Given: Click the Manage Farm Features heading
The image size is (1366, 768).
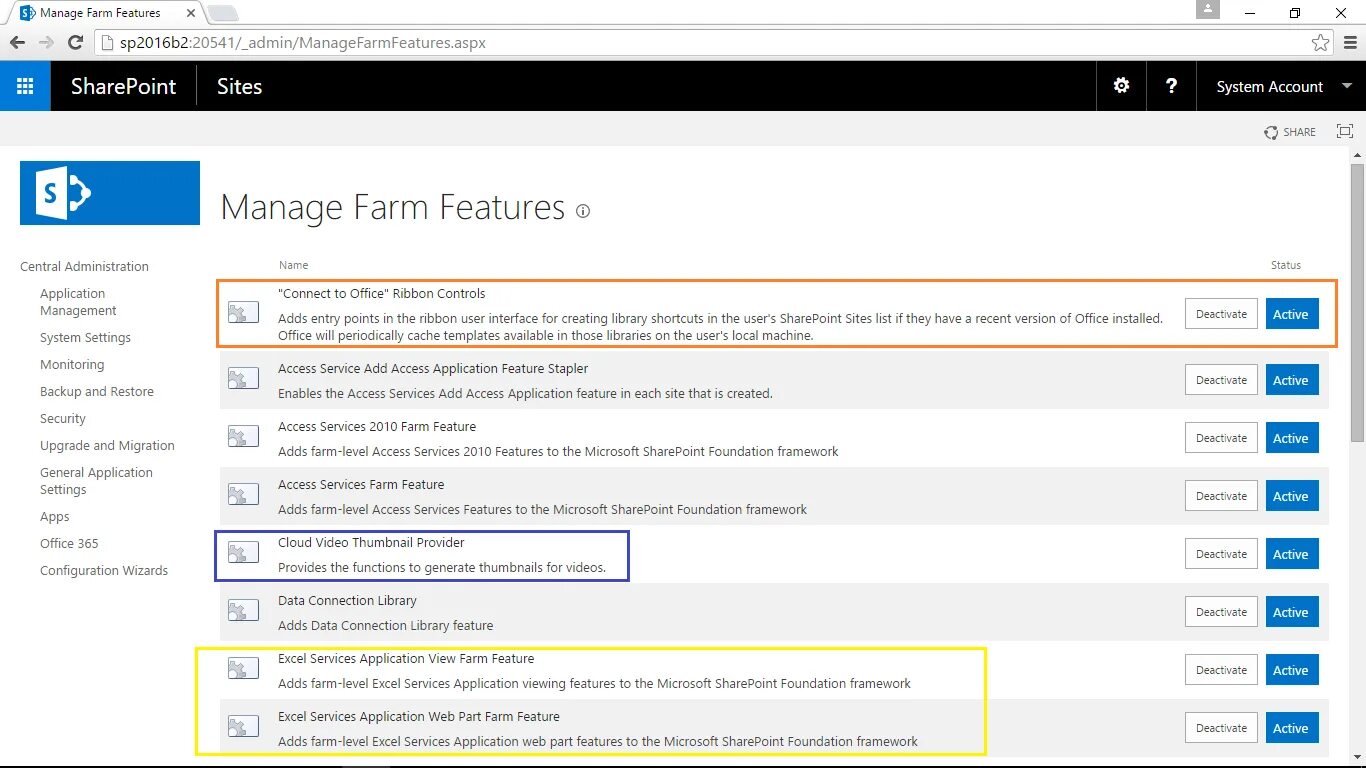Looking at the screenshot, I should pos(393,207).
